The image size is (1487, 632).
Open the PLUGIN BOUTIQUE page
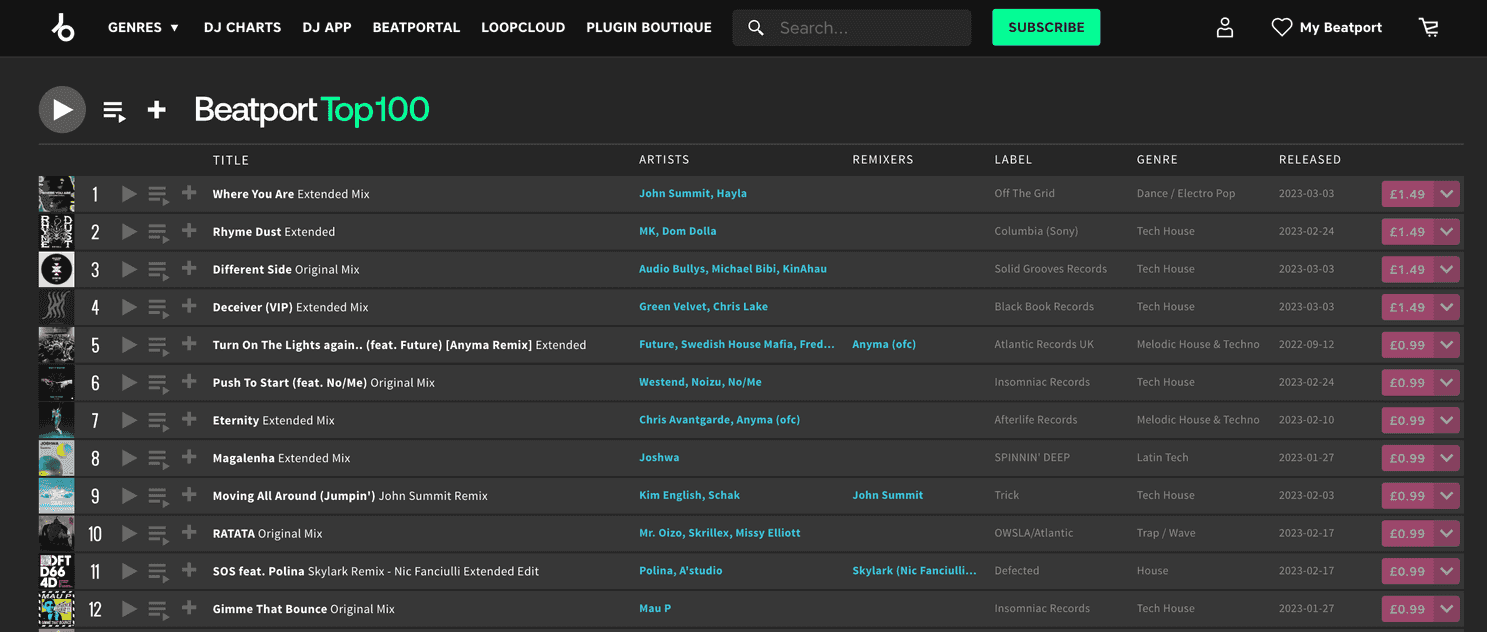click(x=648, y=27)
